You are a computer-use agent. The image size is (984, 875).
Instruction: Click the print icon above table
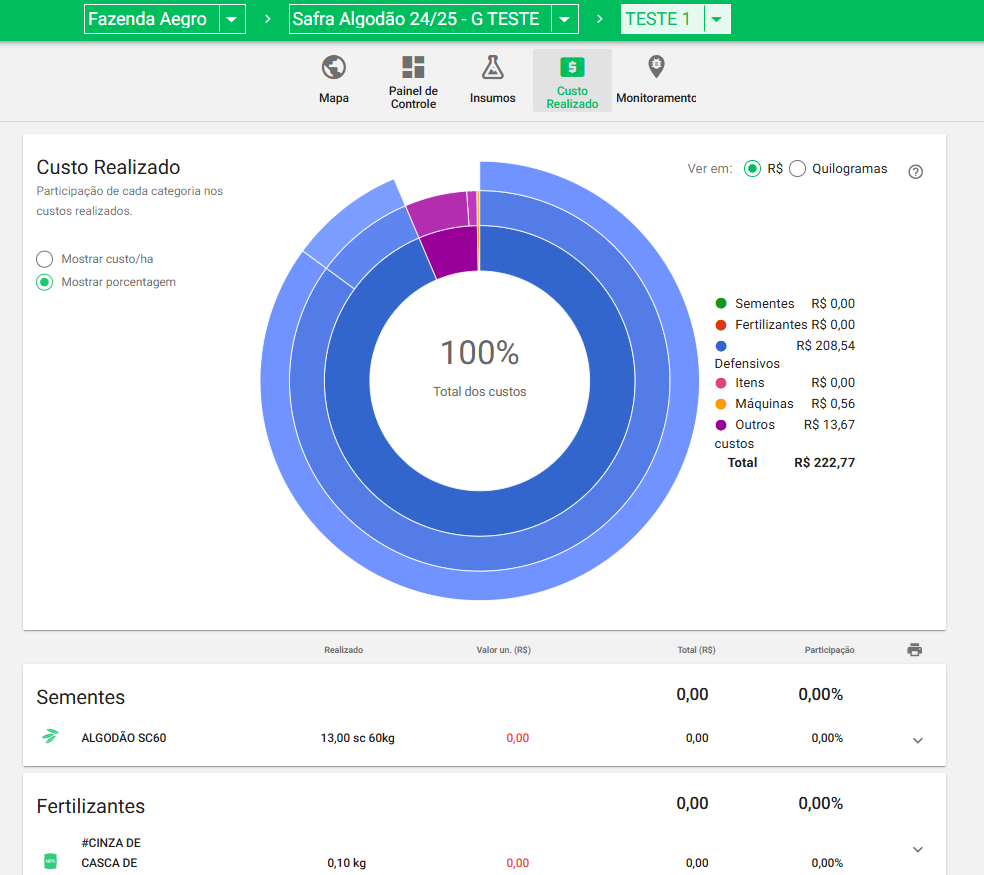tap(914, 650)
